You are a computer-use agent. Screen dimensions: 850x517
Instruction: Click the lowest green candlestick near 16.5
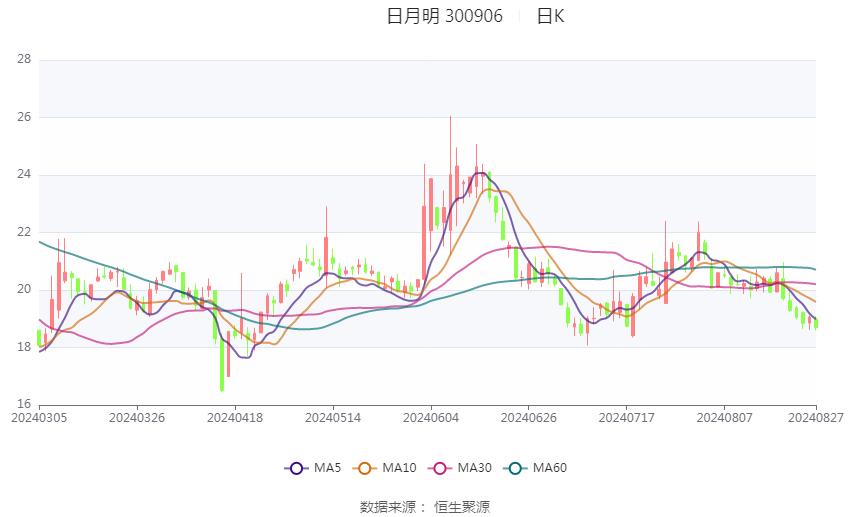222,364
